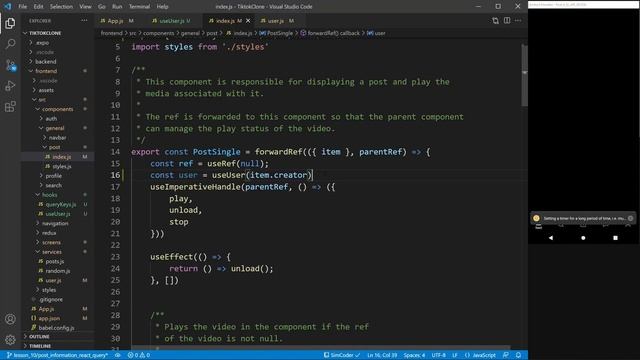
Task: Open app.json in the file tree
Action: coord(49,318)
